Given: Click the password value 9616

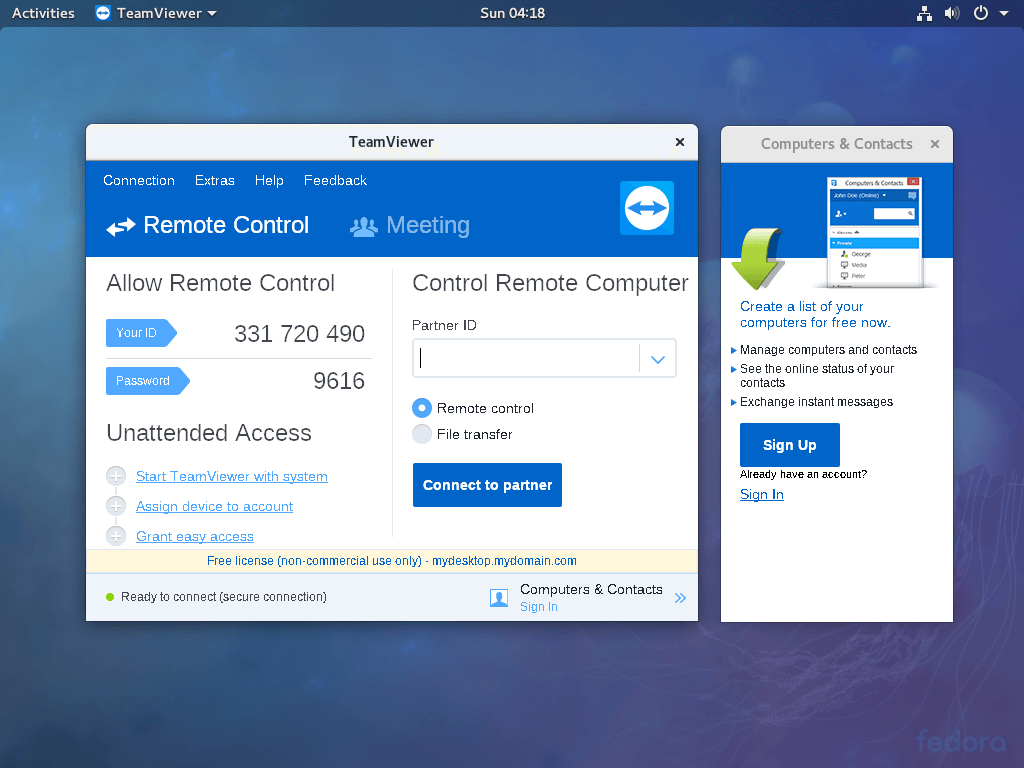Looking at the screenshot, I should pos(339,381).
